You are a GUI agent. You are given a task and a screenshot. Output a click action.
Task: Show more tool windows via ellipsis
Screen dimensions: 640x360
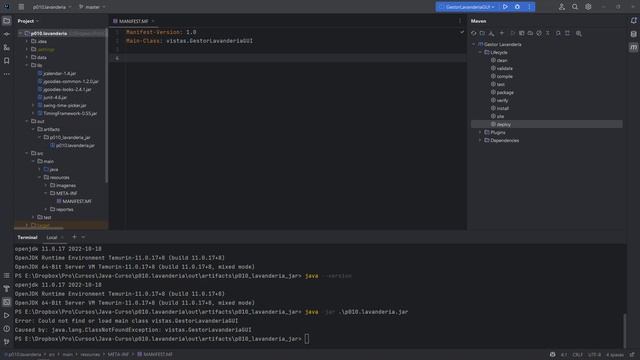[x=7, y=74]
